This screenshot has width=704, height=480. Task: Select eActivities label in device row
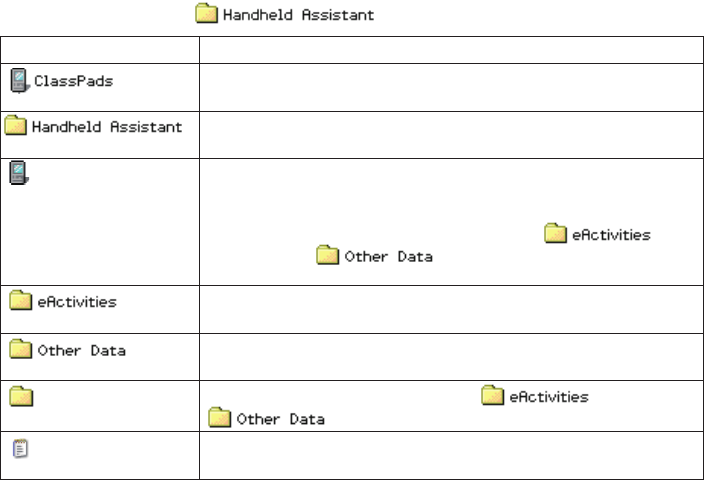coord(612,235)
